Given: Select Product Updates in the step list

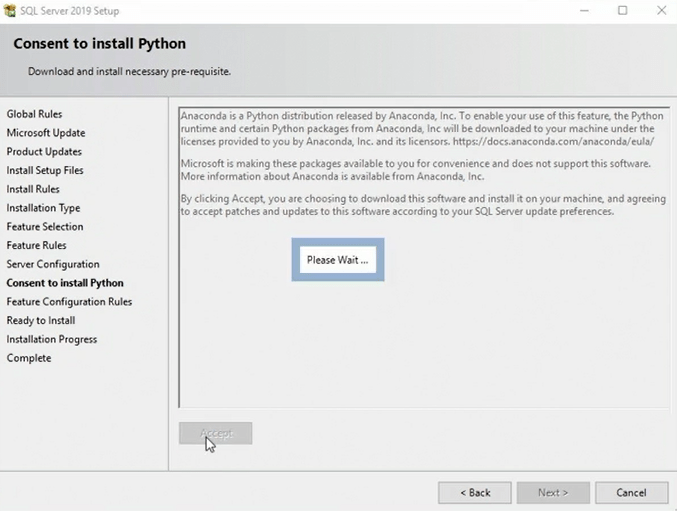Looking at the screenshot, I should pyautogui.click(x=44, y=152).
